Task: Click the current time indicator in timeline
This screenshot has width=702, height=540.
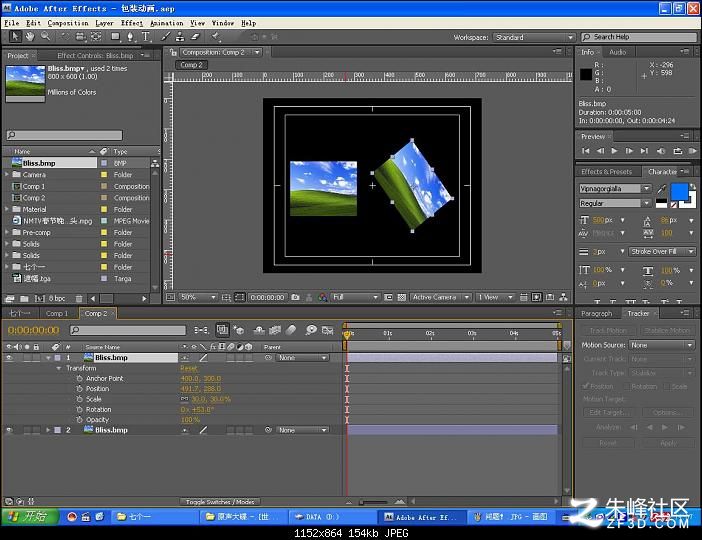Action: (x=347, y=334)
